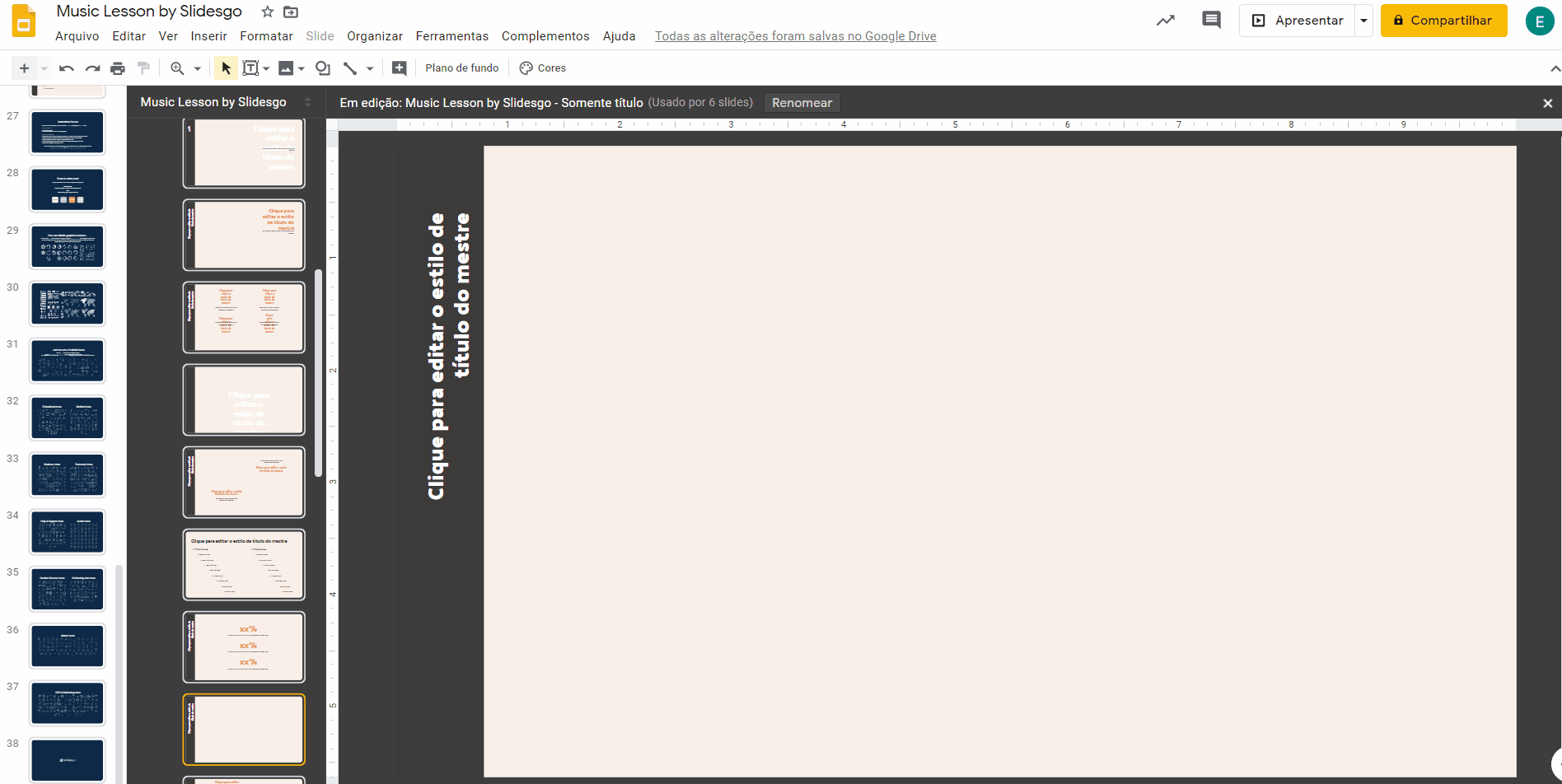Click the Compartilhar share button

pyautogui.click(x=1444, y=21)
